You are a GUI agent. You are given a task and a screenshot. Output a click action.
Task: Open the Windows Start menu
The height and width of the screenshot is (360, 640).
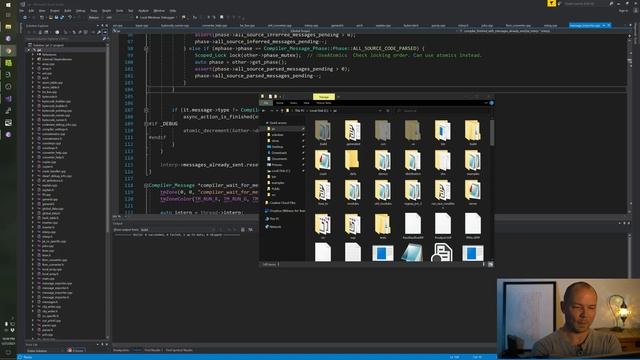(8, 4)
